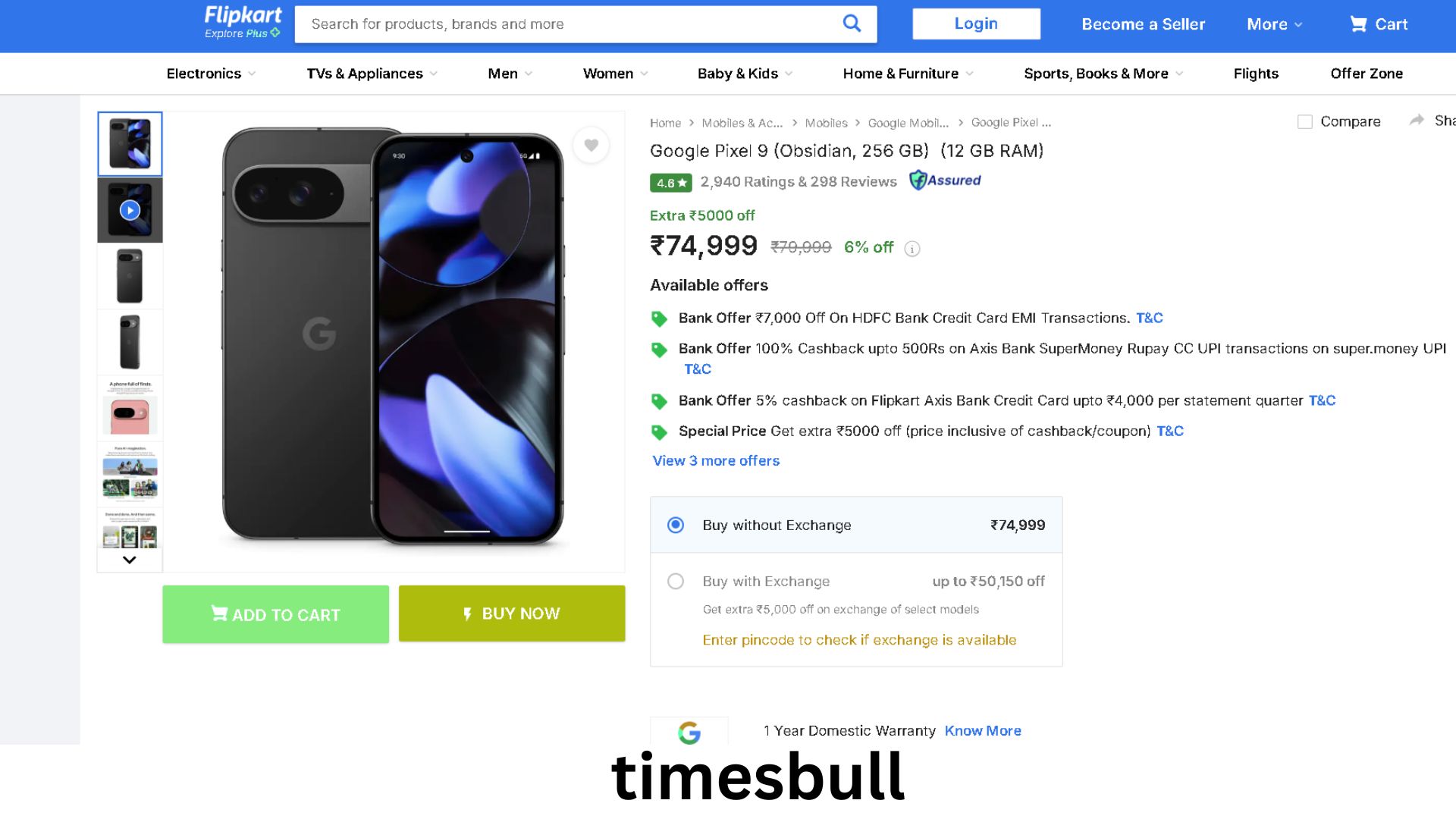
Task: Tick the Compare checkbox
Action: (x=1304, y=122)
